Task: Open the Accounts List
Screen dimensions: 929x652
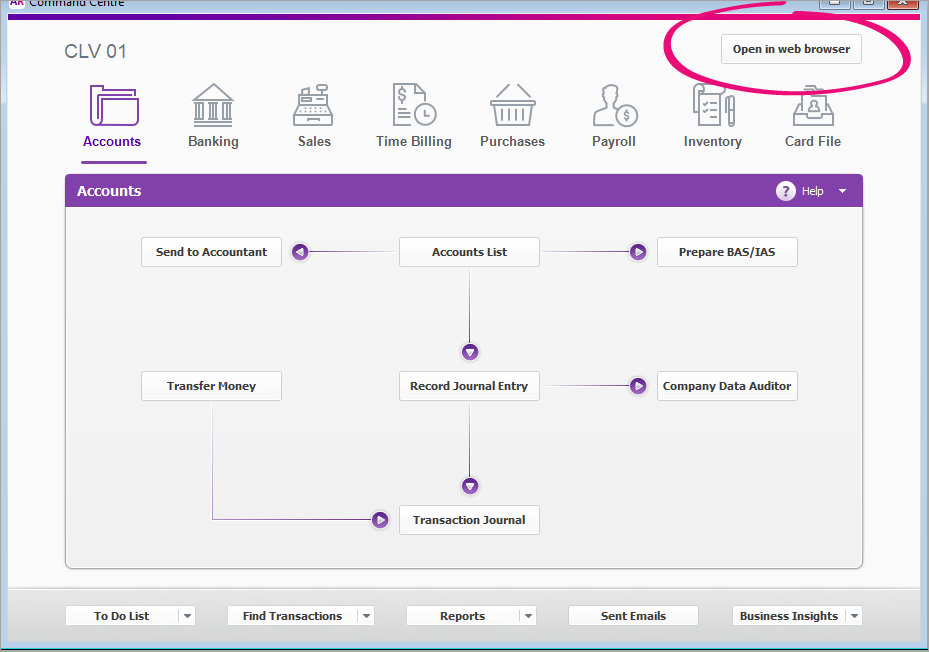Action: tap(469, 252)
